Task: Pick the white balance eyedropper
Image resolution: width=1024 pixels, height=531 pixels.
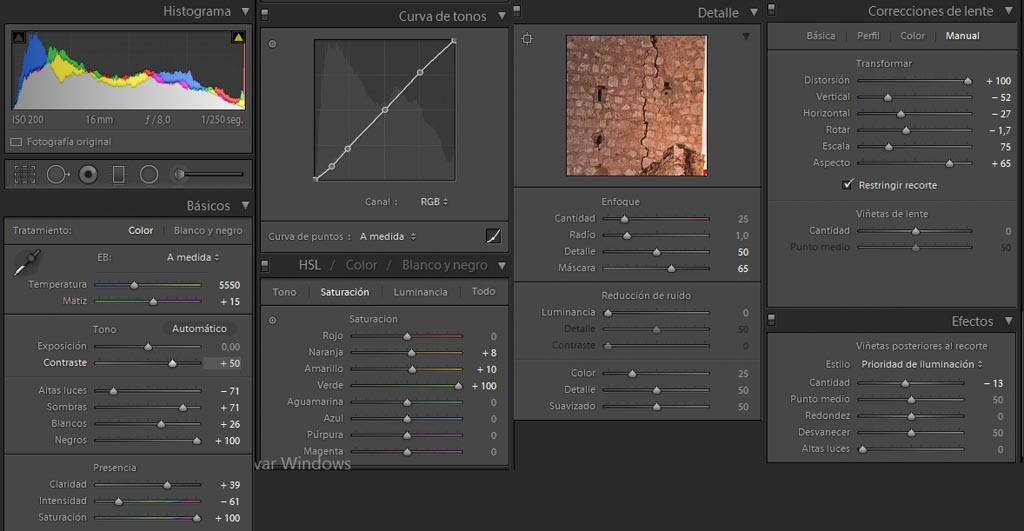Action: click(x=26, y=263)
